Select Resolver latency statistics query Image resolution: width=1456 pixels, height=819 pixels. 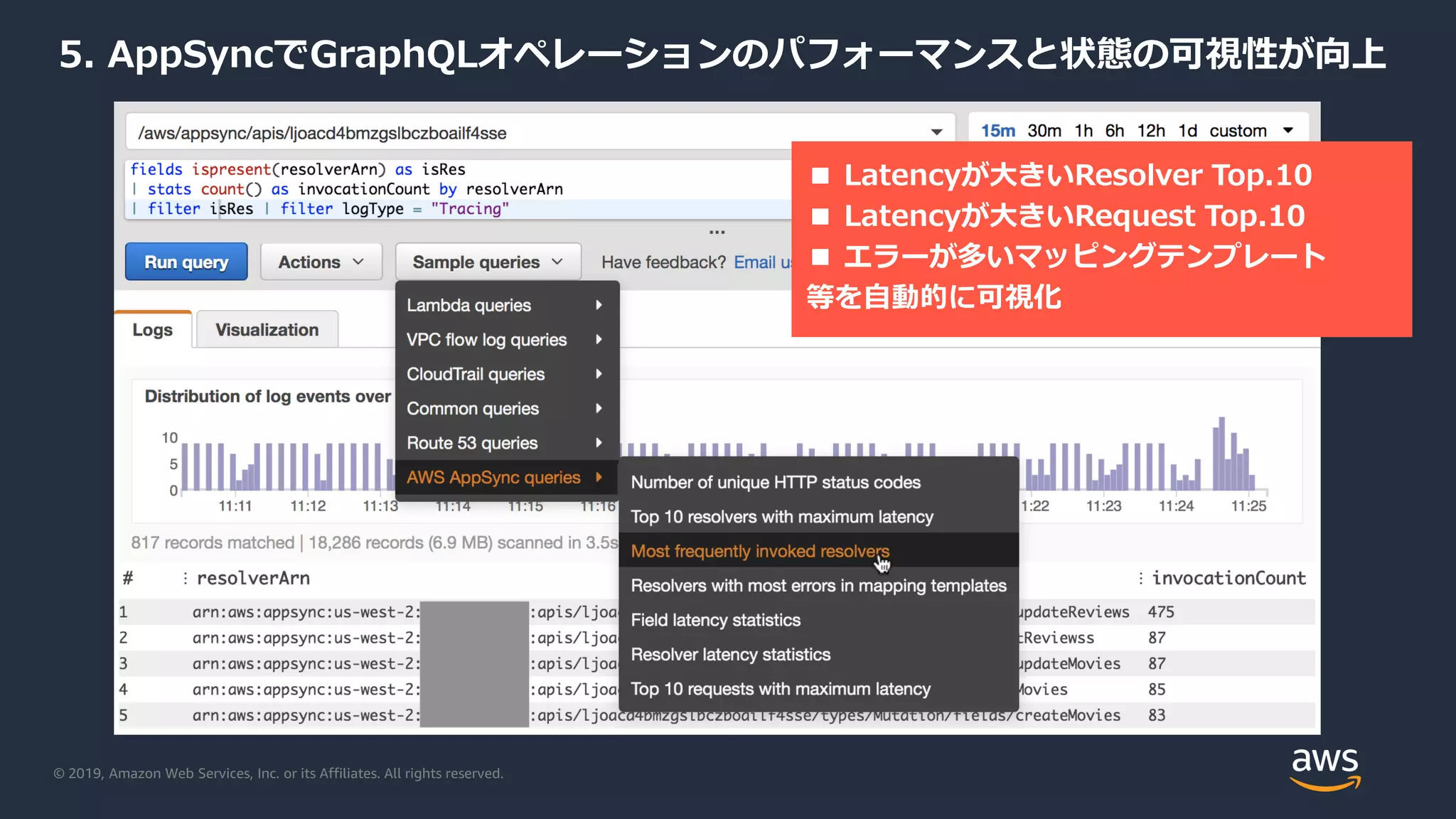point(818,655)
